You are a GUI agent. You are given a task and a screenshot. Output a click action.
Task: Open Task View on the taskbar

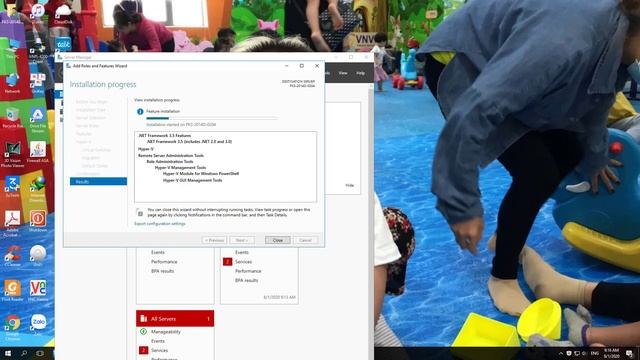[40, 353]
